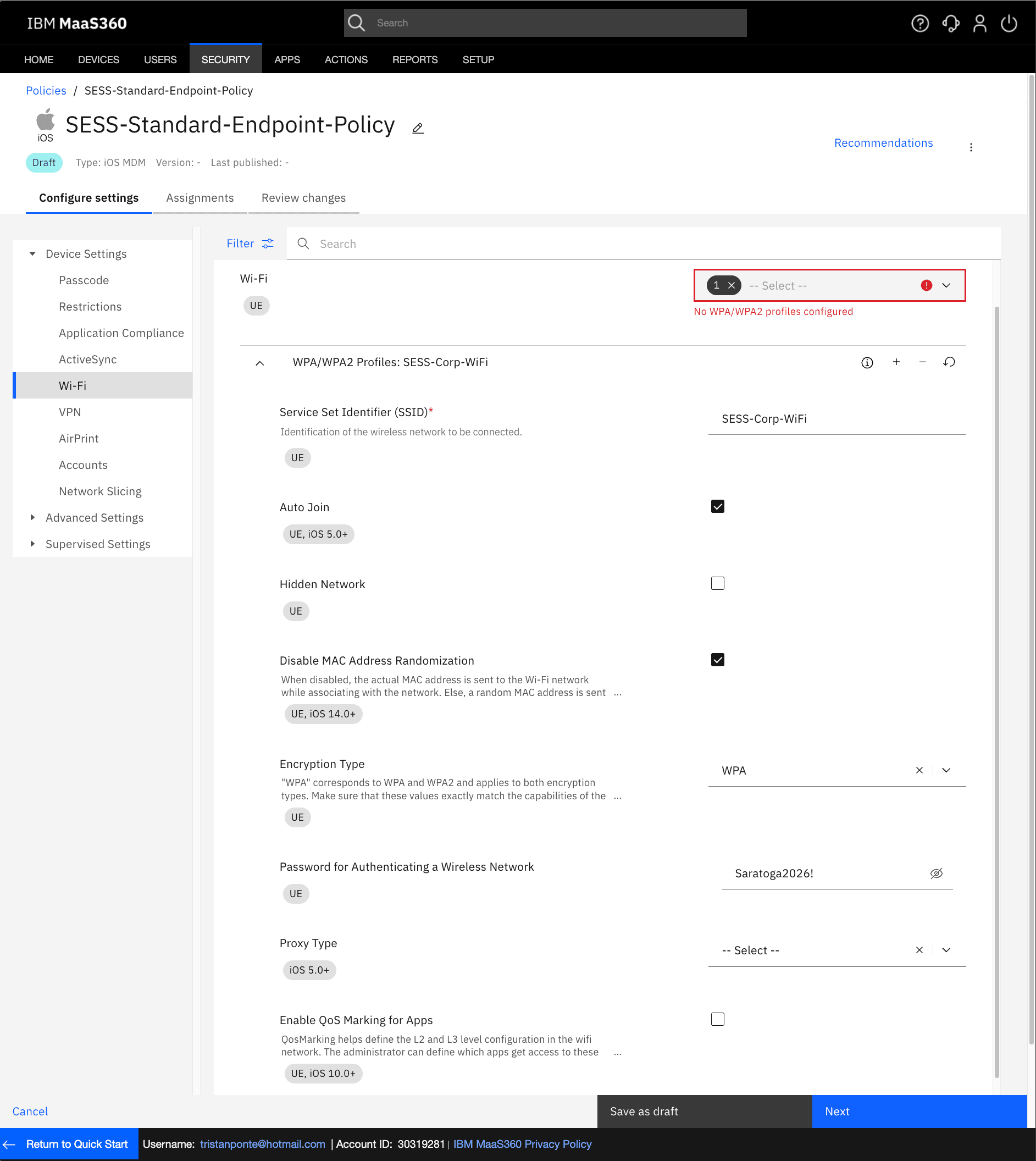Open the support headset icon
Screen dimensions: 1036x1161
tap(951, 23)
